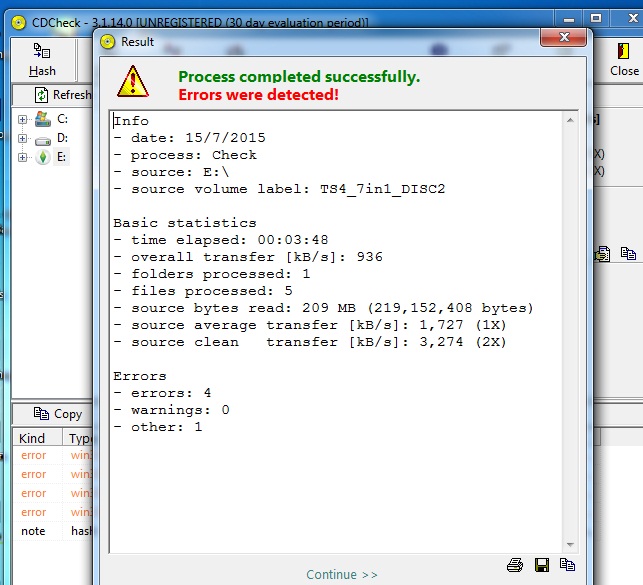Click the Print icon in Result dialog
This screenshot has width=643, height=585.
coord(515,565)
